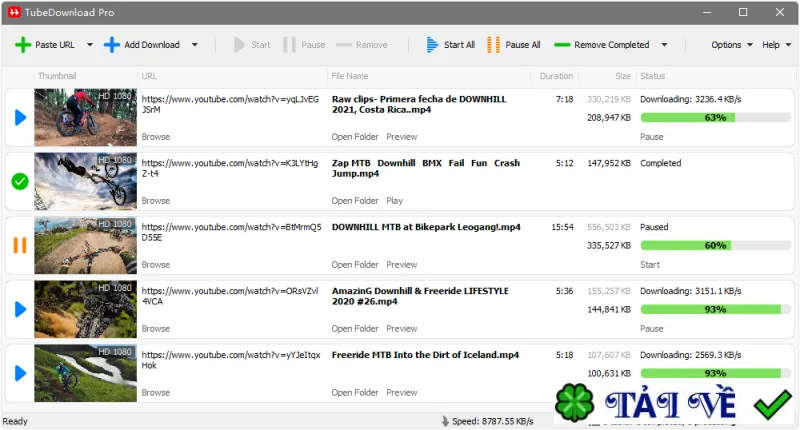The height and width of the screenshot is (430, 800).
Task: Toggle the orange pause icon on Leogang download
Action: 20,245
